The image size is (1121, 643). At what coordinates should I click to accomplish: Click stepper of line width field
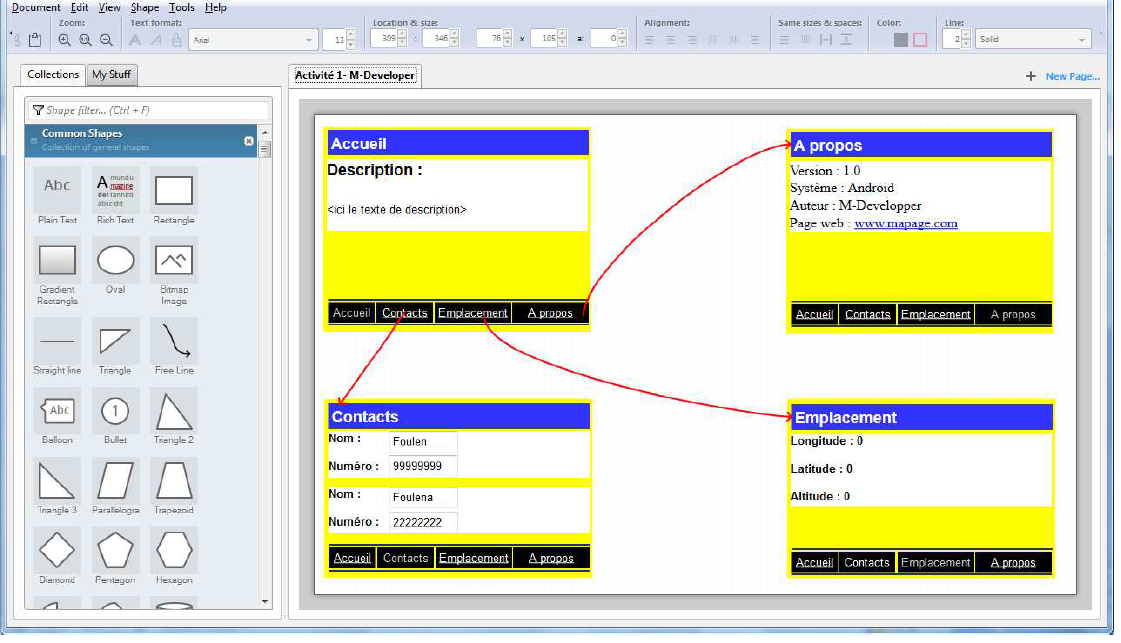(x=966, y=39)
